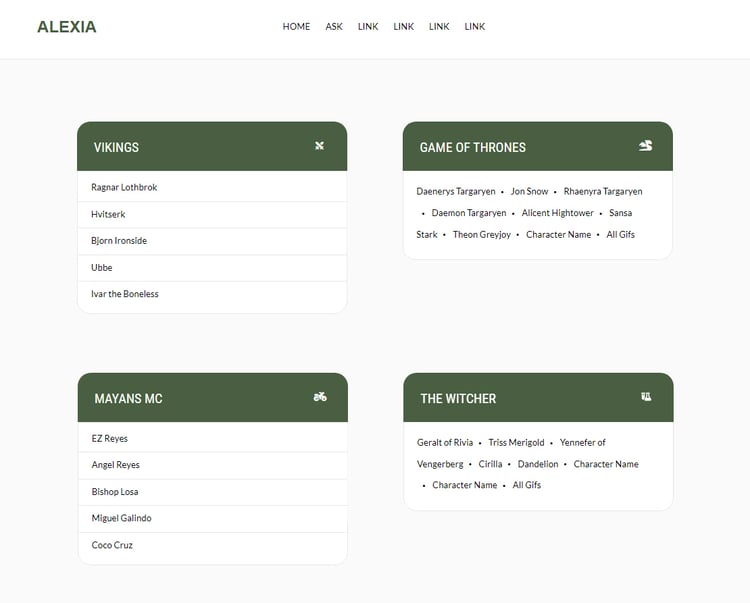Go to the ALEXIA site logo
This screenshot has height=603, width=750.
(x=67, y=27)
